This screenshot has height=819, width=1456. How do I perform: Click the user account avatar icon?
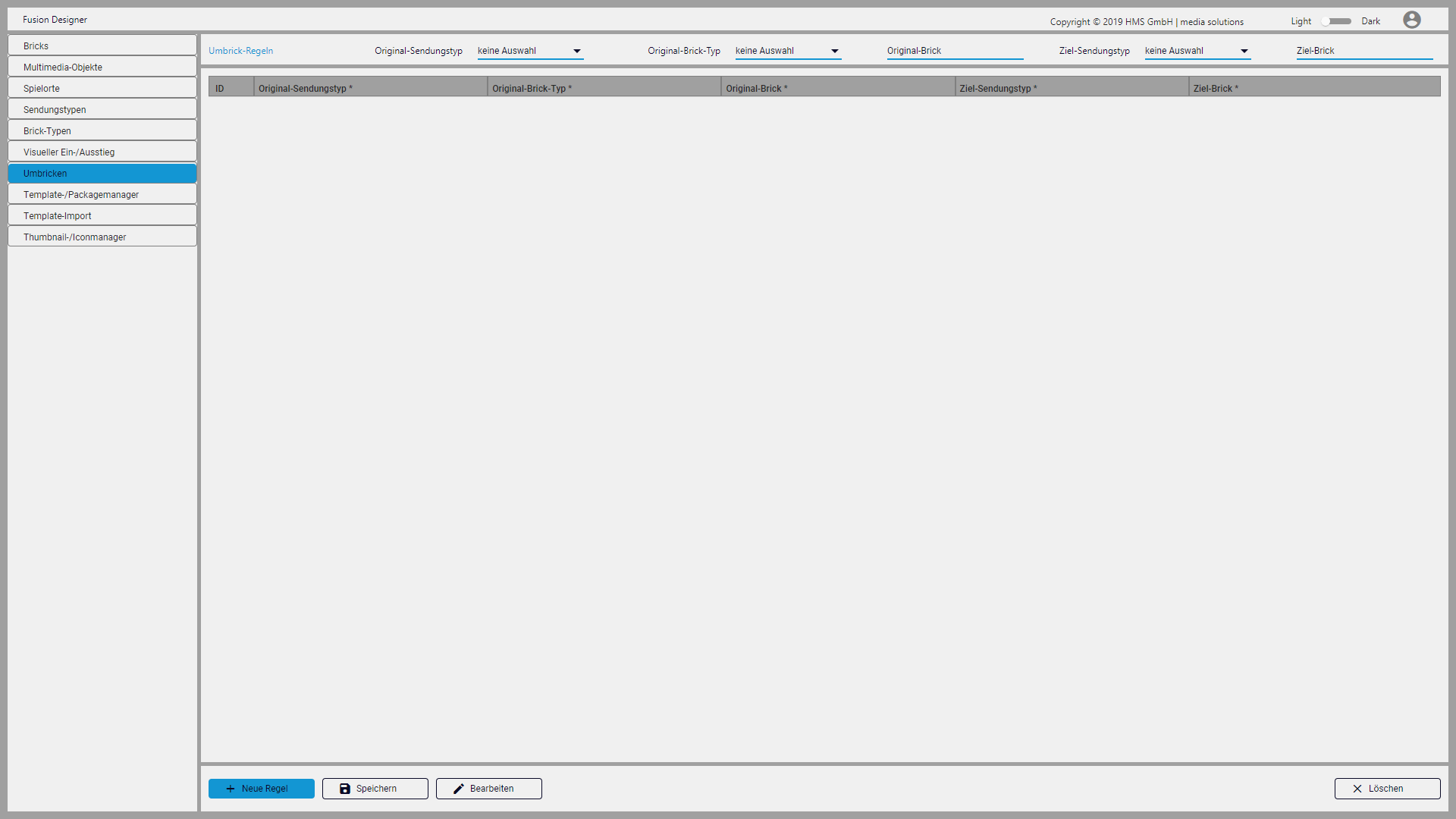point(1411,20)
